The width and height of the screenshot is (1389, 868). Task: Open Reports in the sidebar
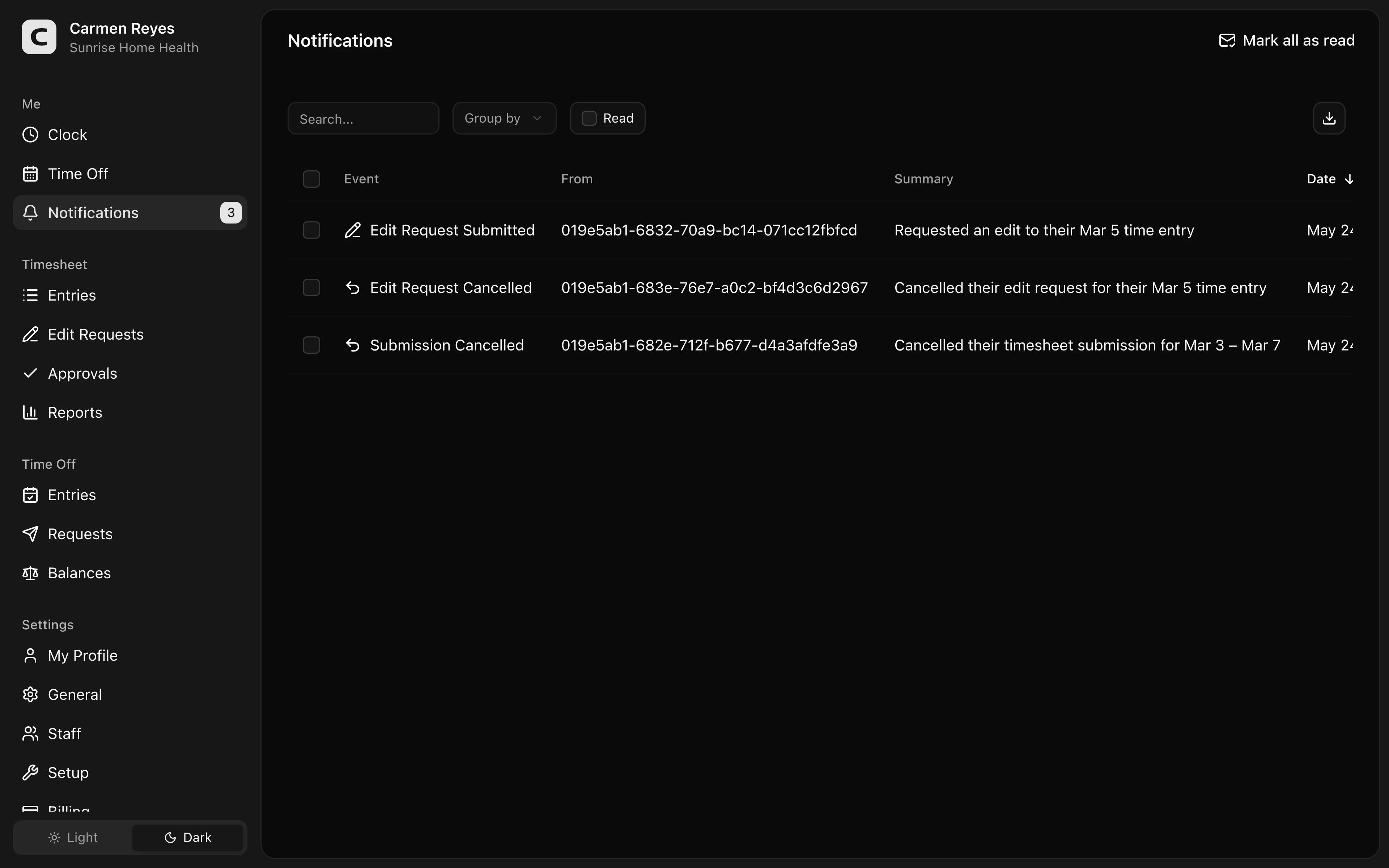(130, 412)
